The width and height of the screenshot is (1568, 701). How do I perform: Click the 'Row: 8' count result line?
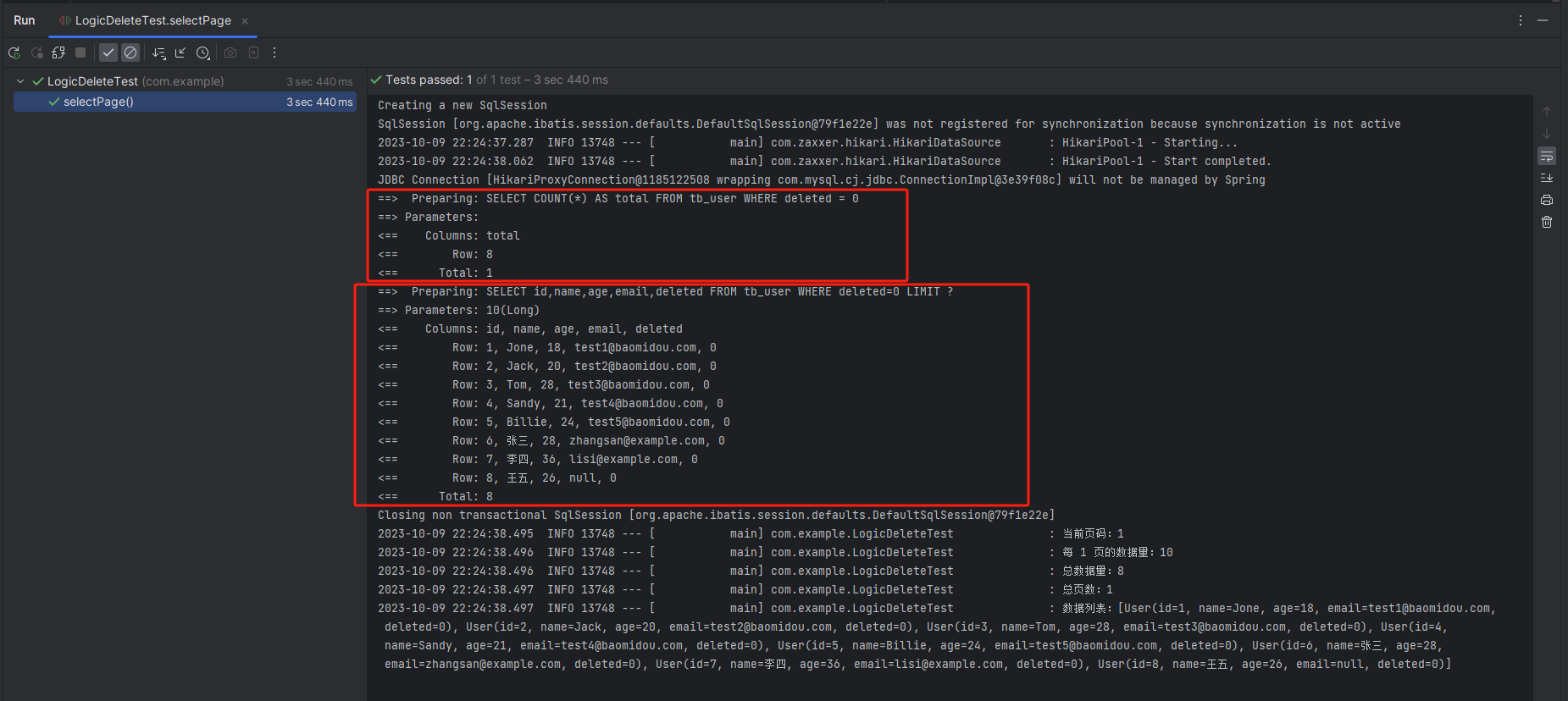click(435, 254)
